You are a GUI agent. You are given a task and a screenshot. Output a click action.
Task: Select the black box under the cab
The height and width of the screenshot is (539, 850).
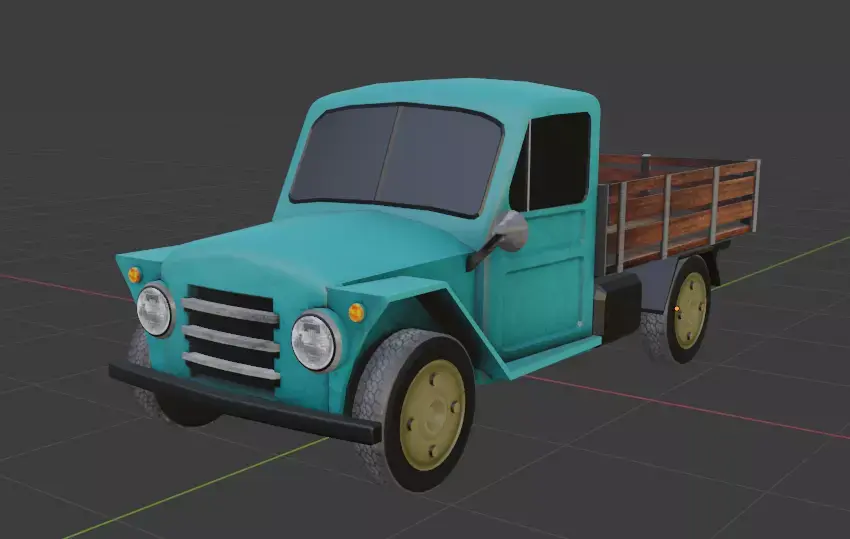point(618,306)
